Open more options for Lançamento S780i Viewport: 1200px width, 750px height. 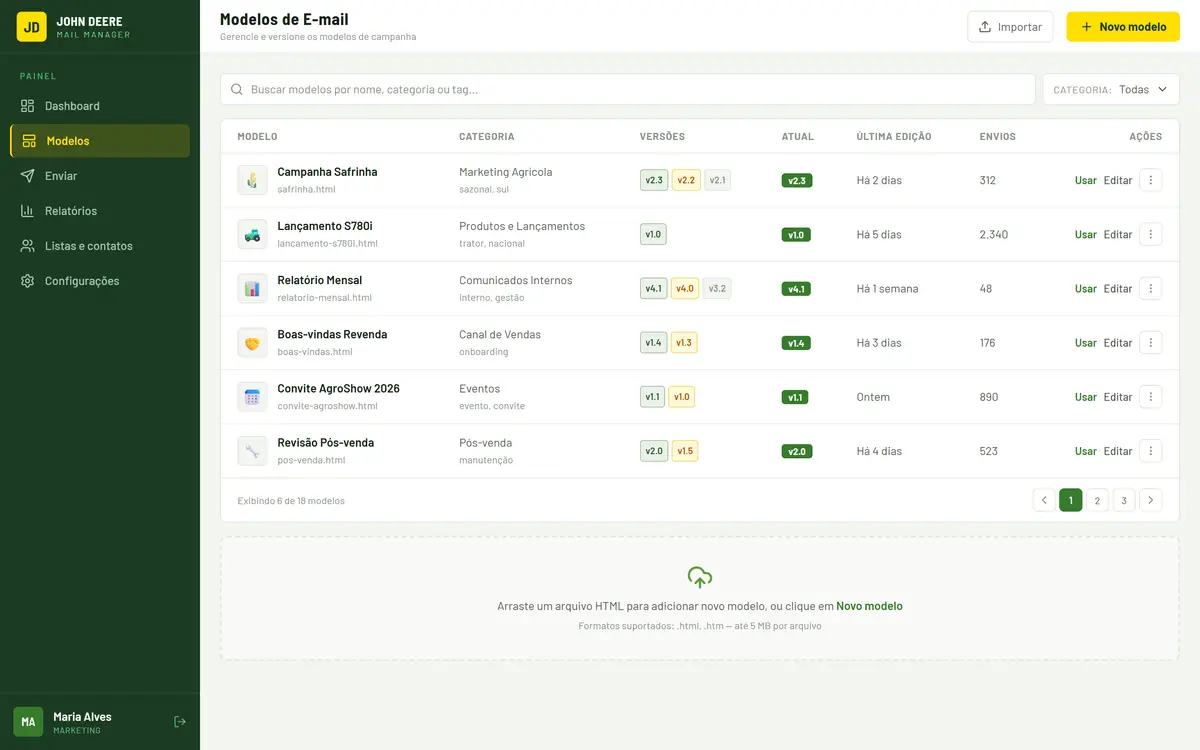pyautogui.click(x=1151, y=234)
